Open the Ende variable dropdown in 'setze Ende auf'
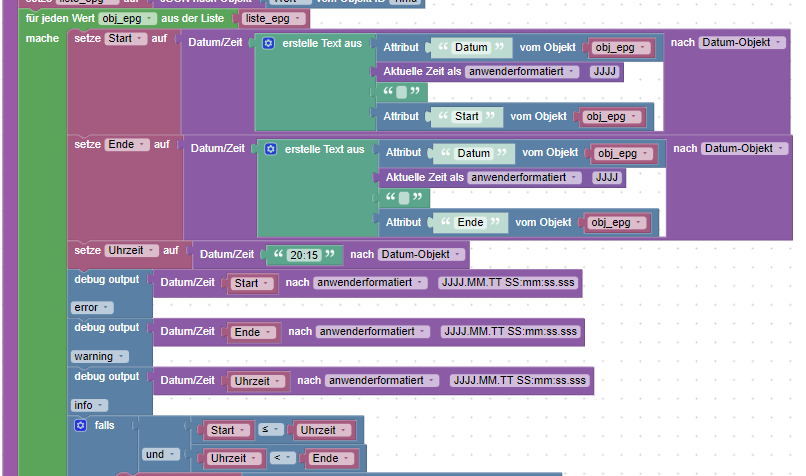Viewport: 806px width, 476px height. (x=127, y=144)
